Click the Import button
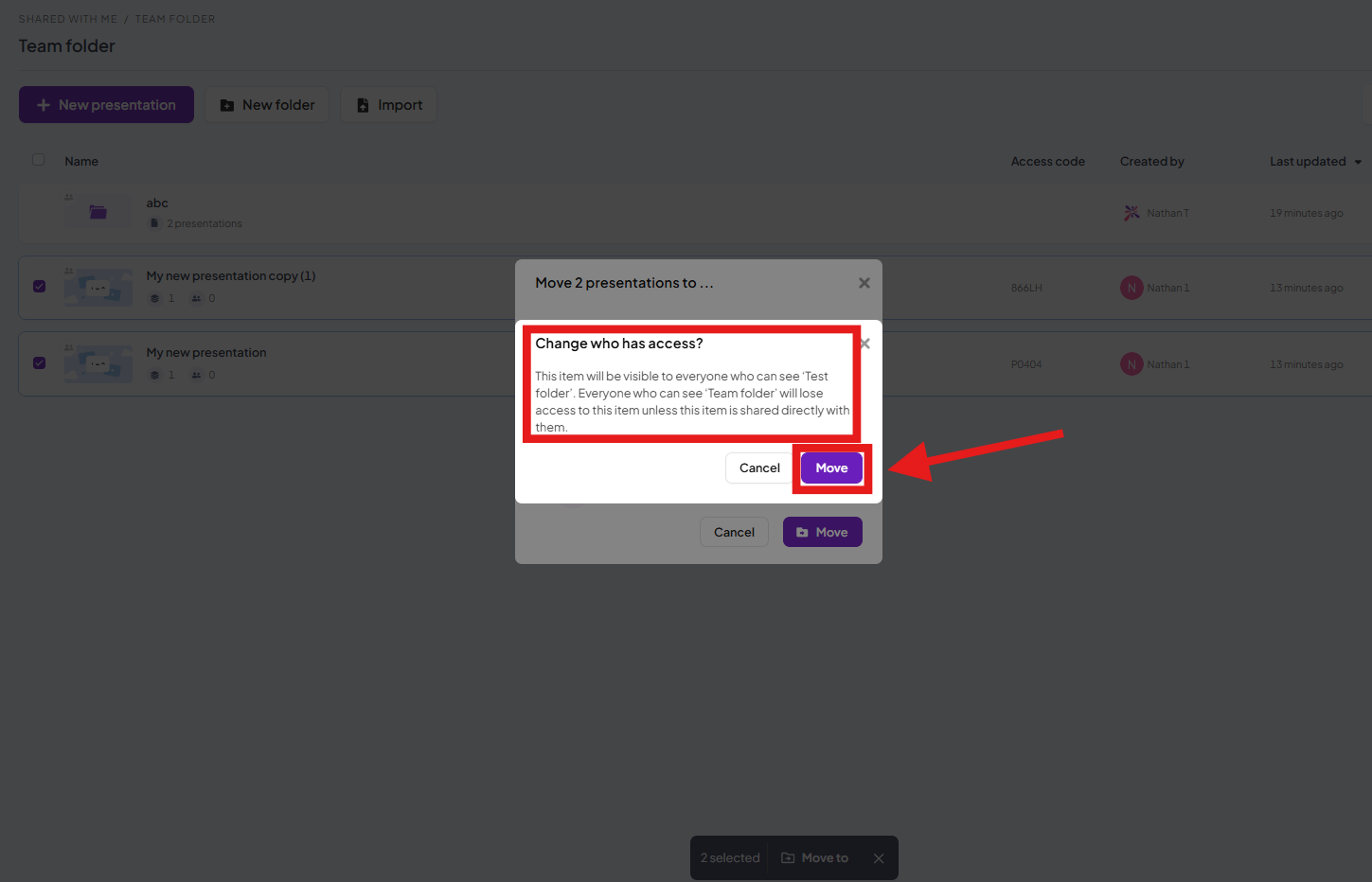1372x882 pixels. click(389, 105)
